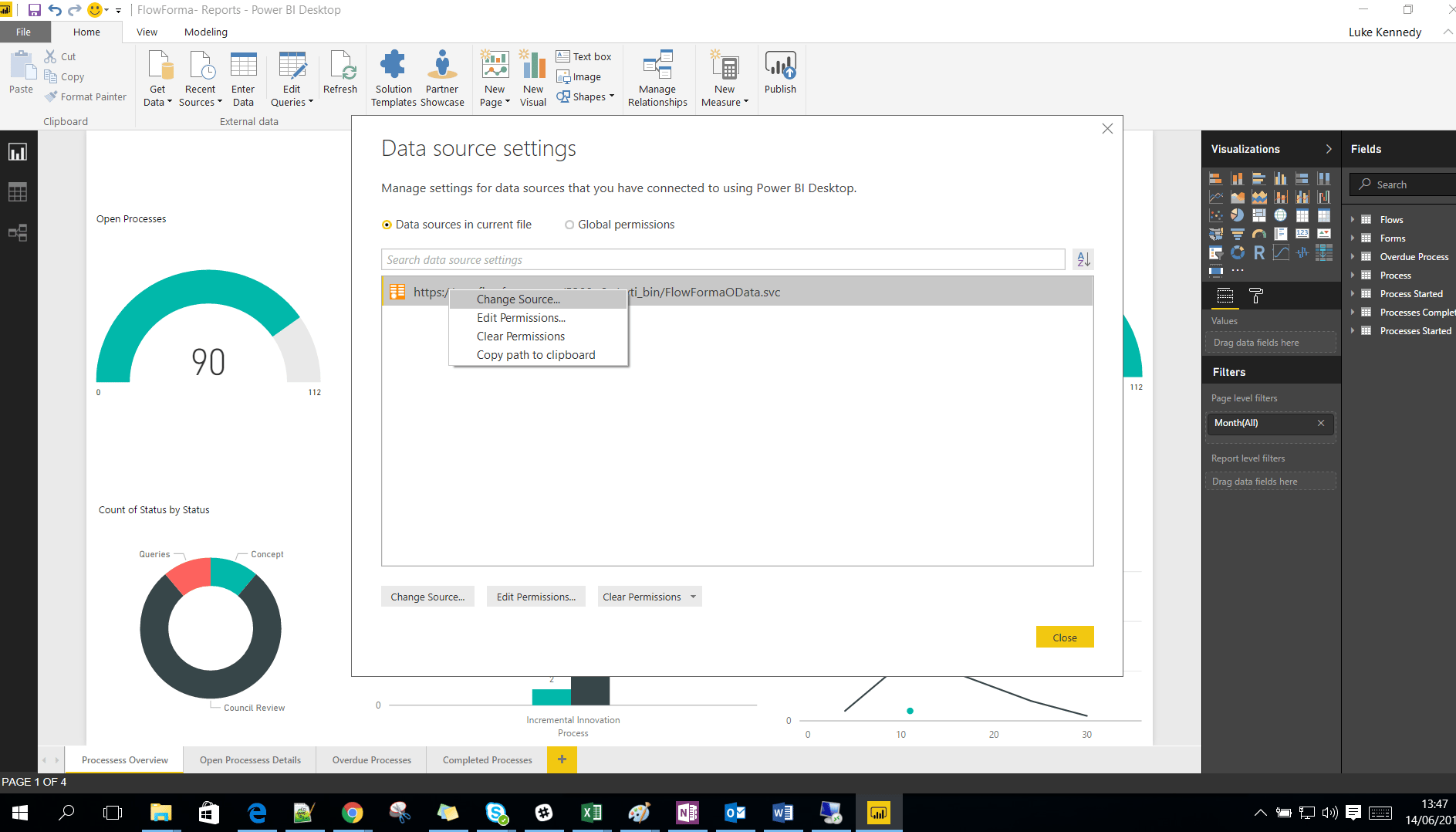1456x832 pixels.
Task: Select Global permissions radio option
Action: click(569, 225)
